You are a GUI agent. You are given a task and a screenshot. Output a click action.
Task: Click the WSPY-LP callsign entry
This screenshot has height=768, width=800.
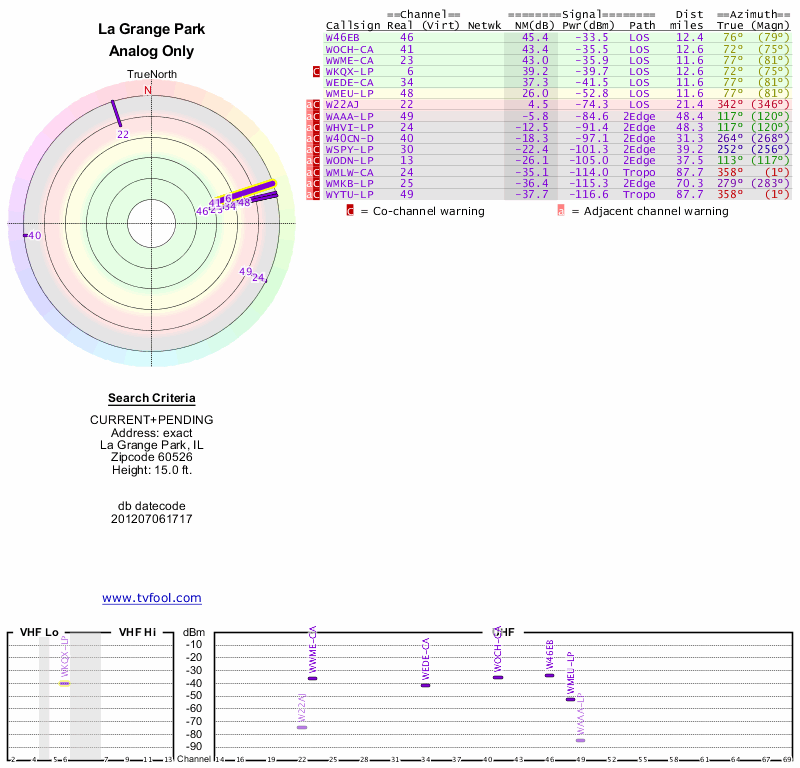tap(349, 149)
